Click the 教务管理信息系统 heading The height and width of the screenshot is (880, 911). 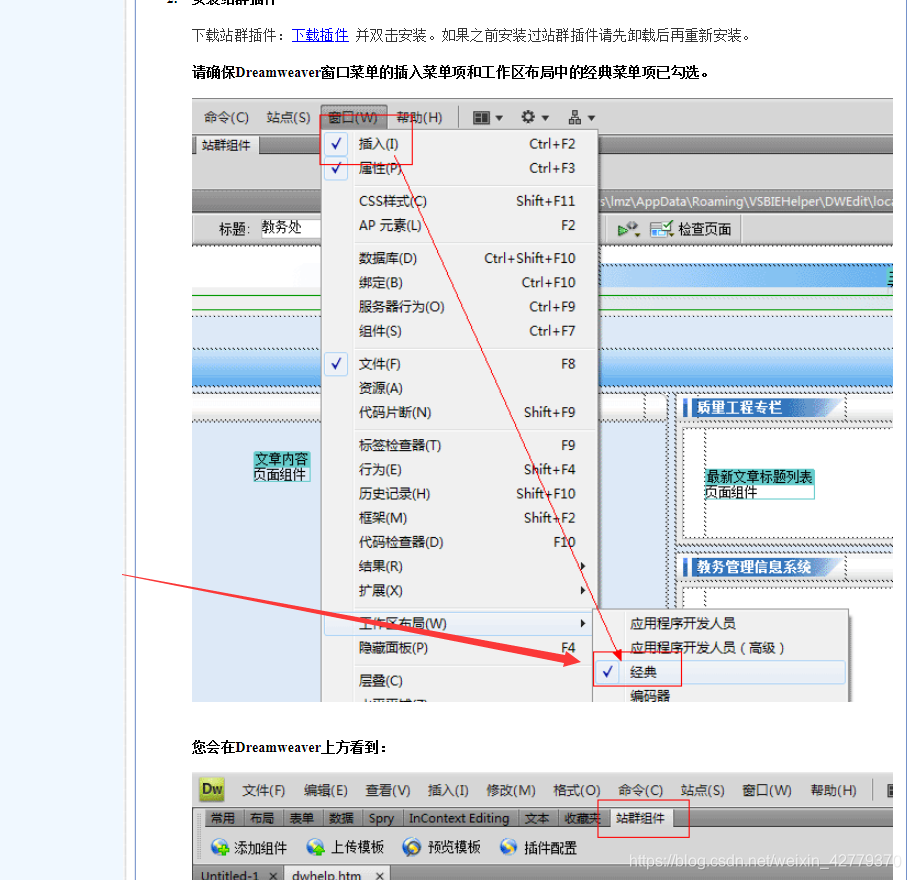click(x=754, y=567)
